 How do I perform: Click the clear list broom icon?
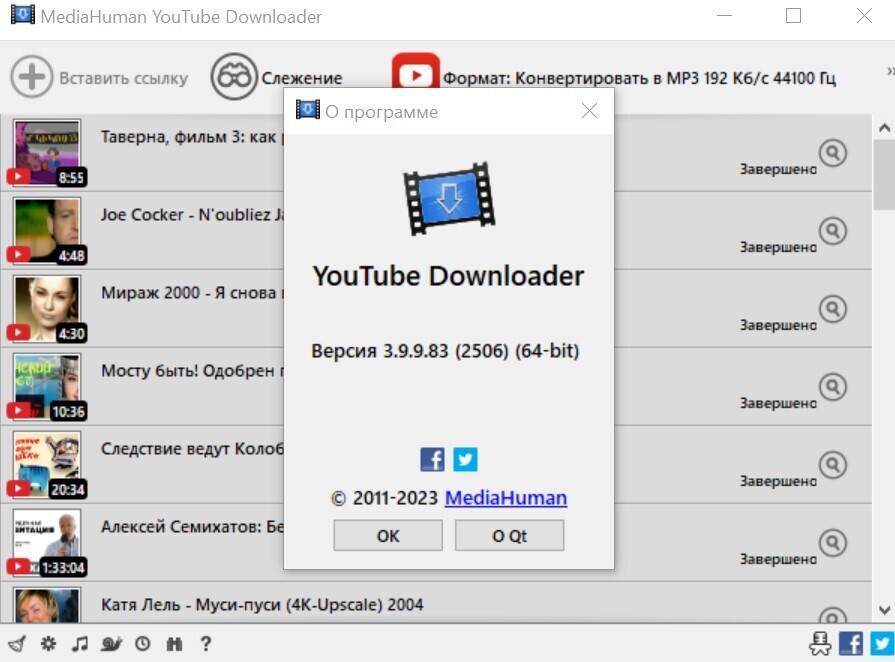pyautogui.click(x=17, y=644)
